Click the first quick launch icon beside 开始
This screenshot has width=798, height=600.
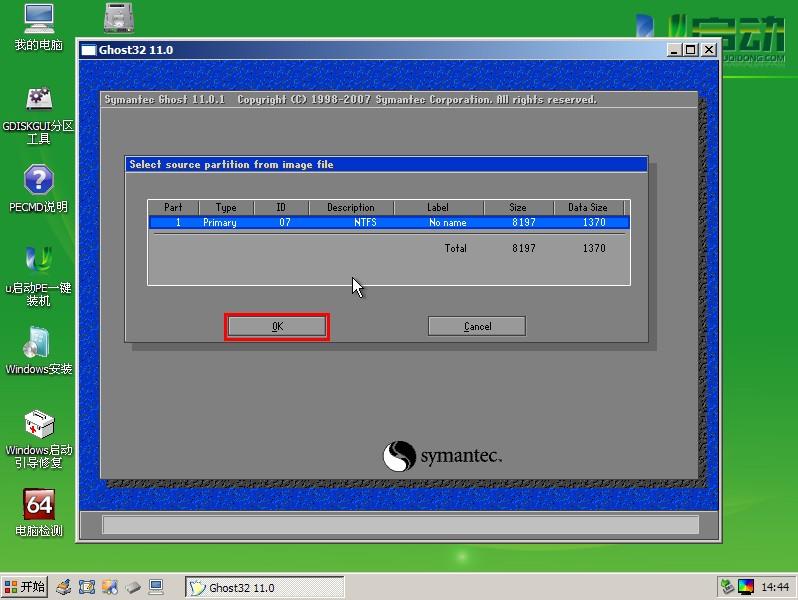(63, 587)
